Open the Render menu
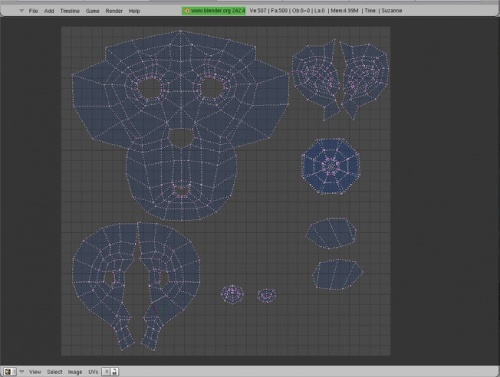Screen dimensions: 500x377 [114, 11]
